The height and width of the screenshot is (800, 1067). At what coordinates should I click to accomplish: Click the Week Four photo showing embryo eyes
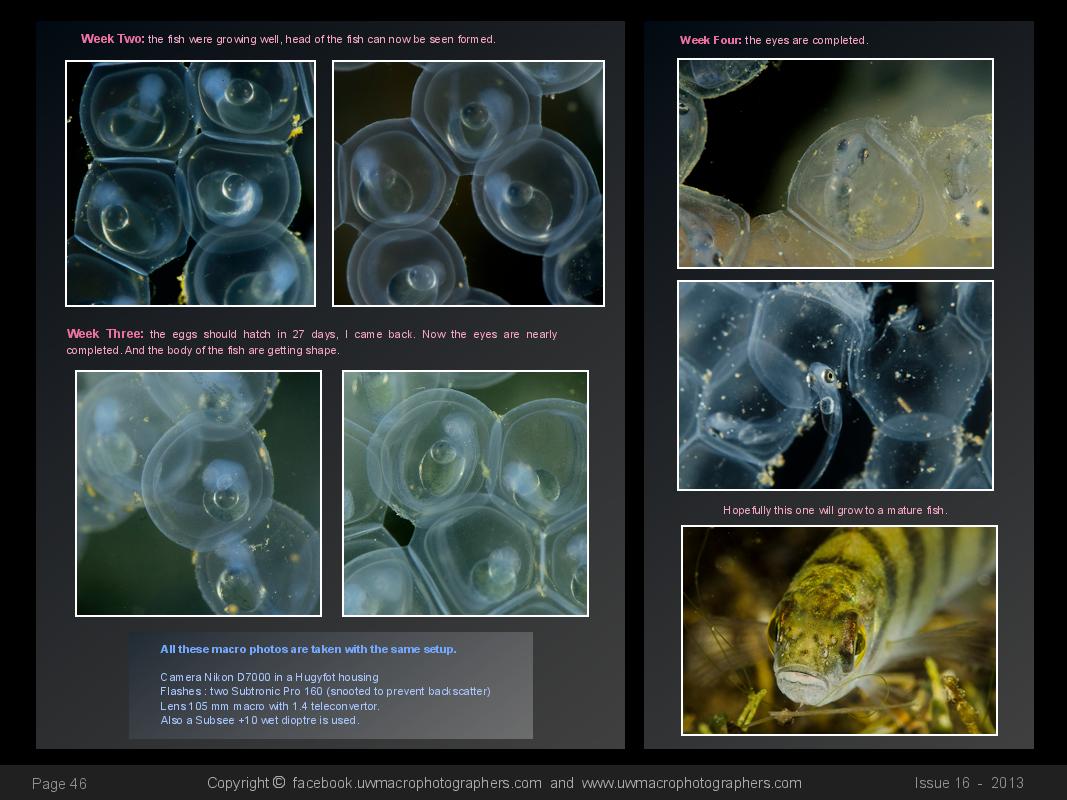(x=835, y=385)
